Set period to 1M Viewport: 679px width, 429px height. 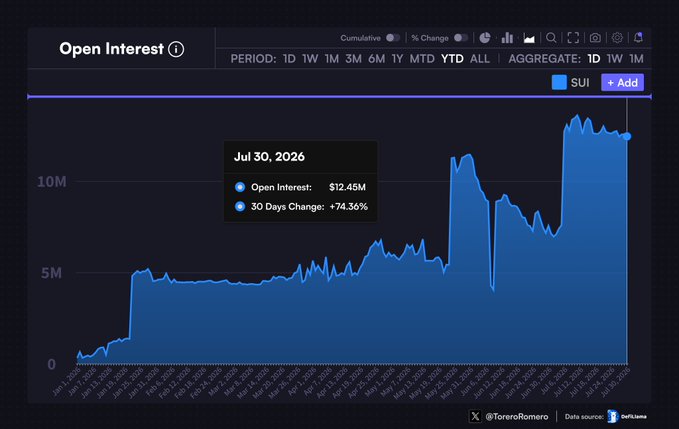click(x=332, y=59)
